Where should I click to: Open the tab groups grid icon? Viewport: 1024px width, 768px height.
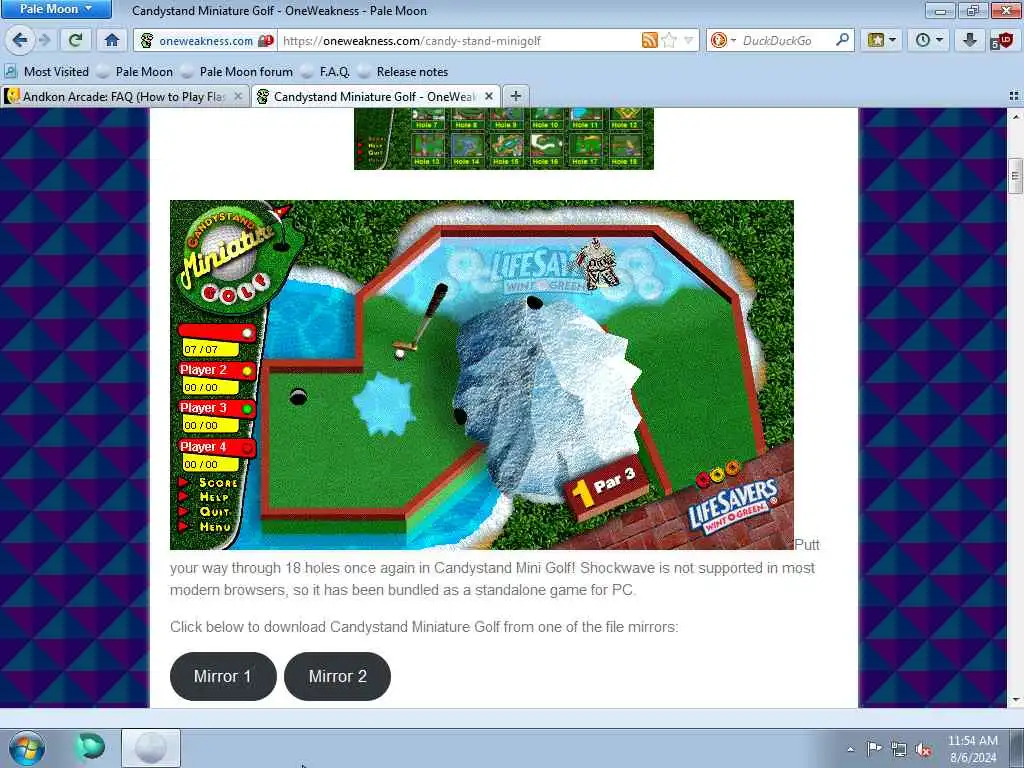click(x=1014, y=97)
